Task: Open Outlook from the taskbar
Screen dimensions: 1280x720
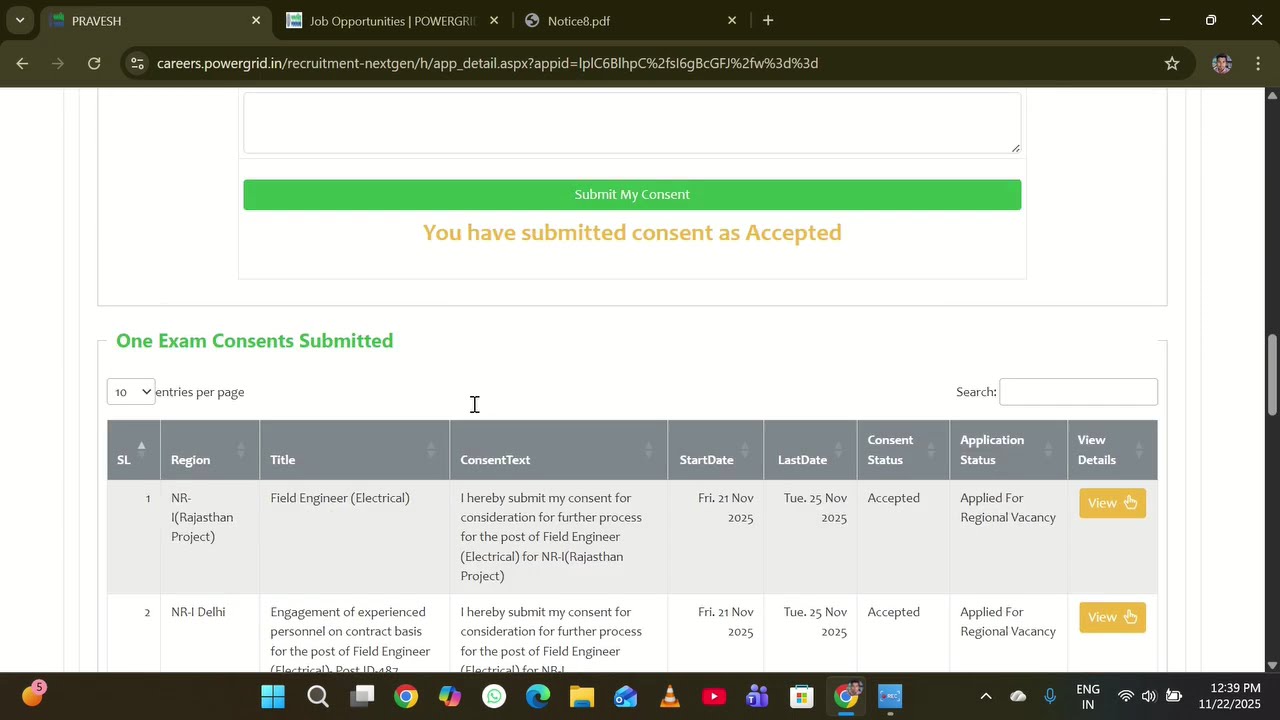Action: pos(626,697)
